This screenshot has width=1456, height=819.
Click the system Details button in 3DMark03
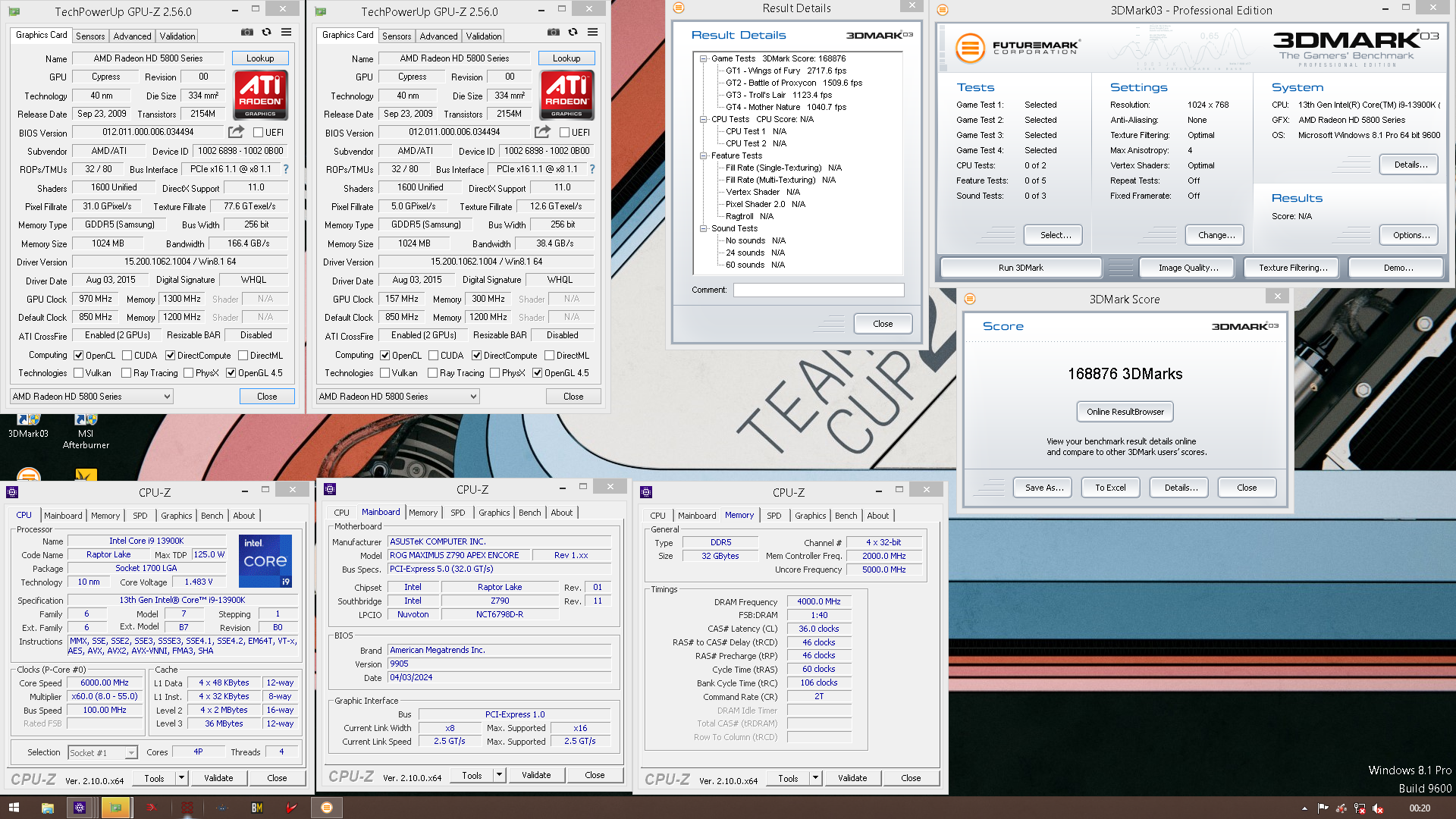(x=1410, y=165)
